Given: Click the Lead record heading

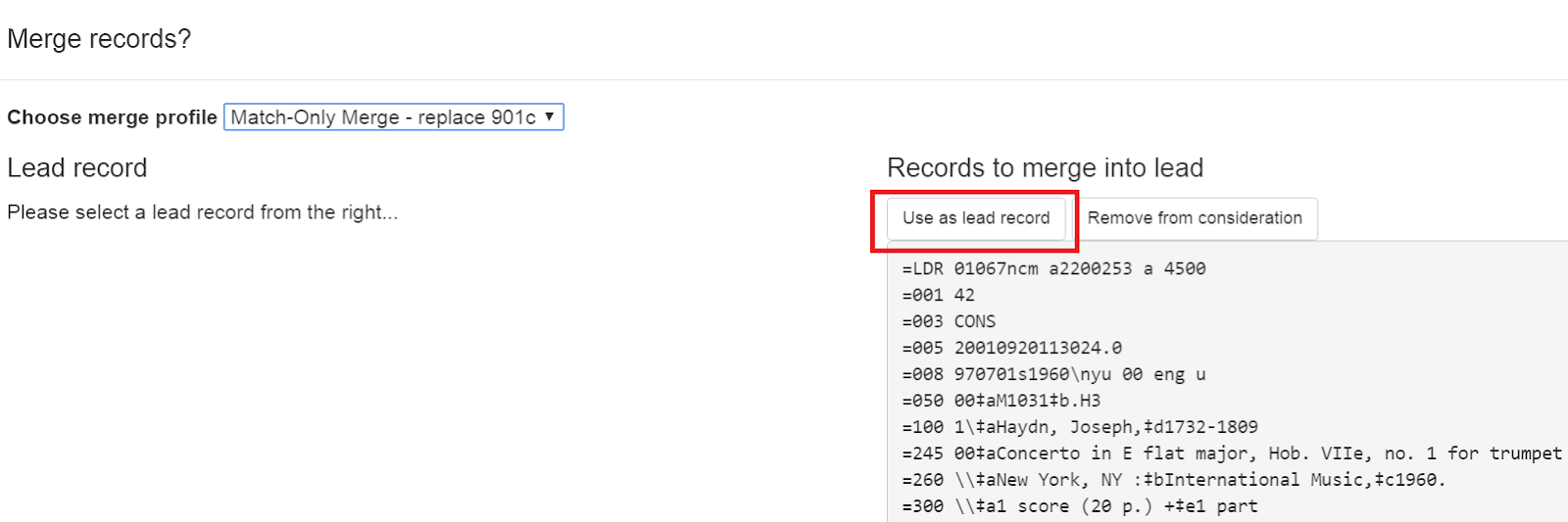Looking at the screenshot, I should [x=77, y=168].
